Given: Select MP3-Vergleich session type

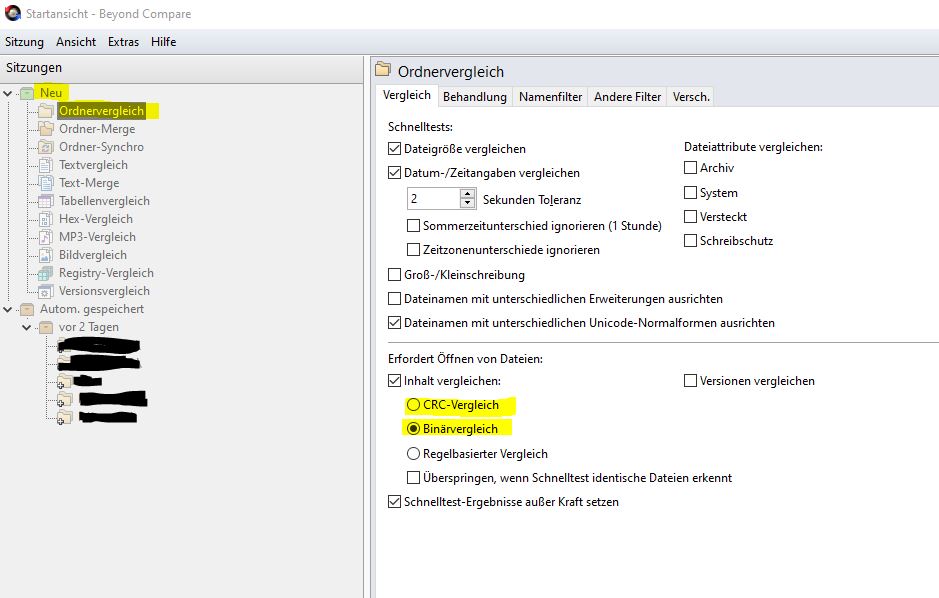Looking at the screenshot, I should pos(97,237).
